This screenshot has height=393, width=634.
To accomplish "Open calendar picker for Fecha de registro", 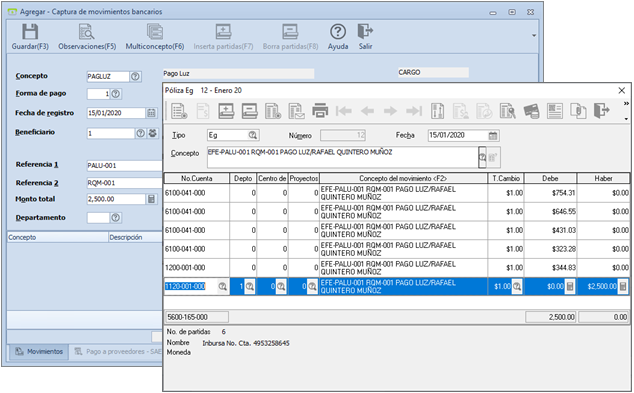I will pyautogui.click(x=151, y=113).
